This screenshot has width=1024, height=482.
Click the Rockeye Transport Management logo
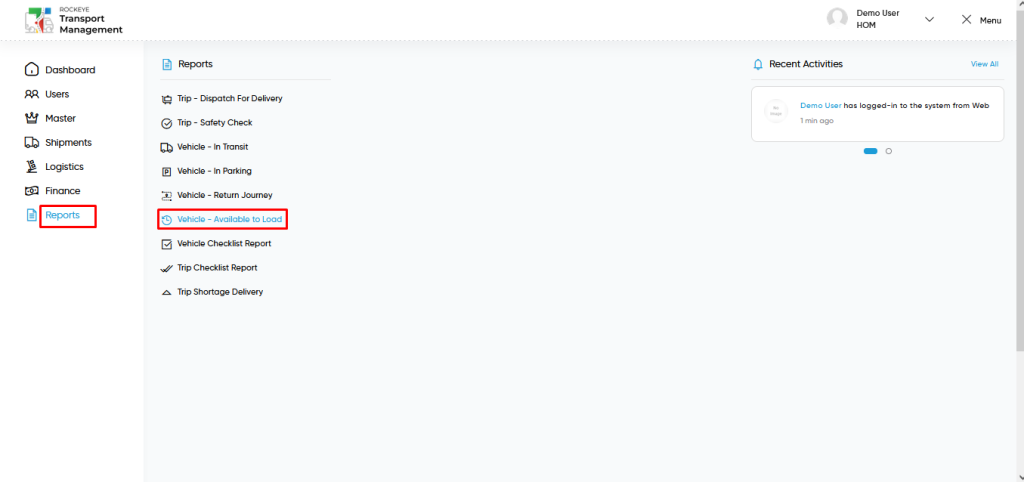click(x=73, y=21)
